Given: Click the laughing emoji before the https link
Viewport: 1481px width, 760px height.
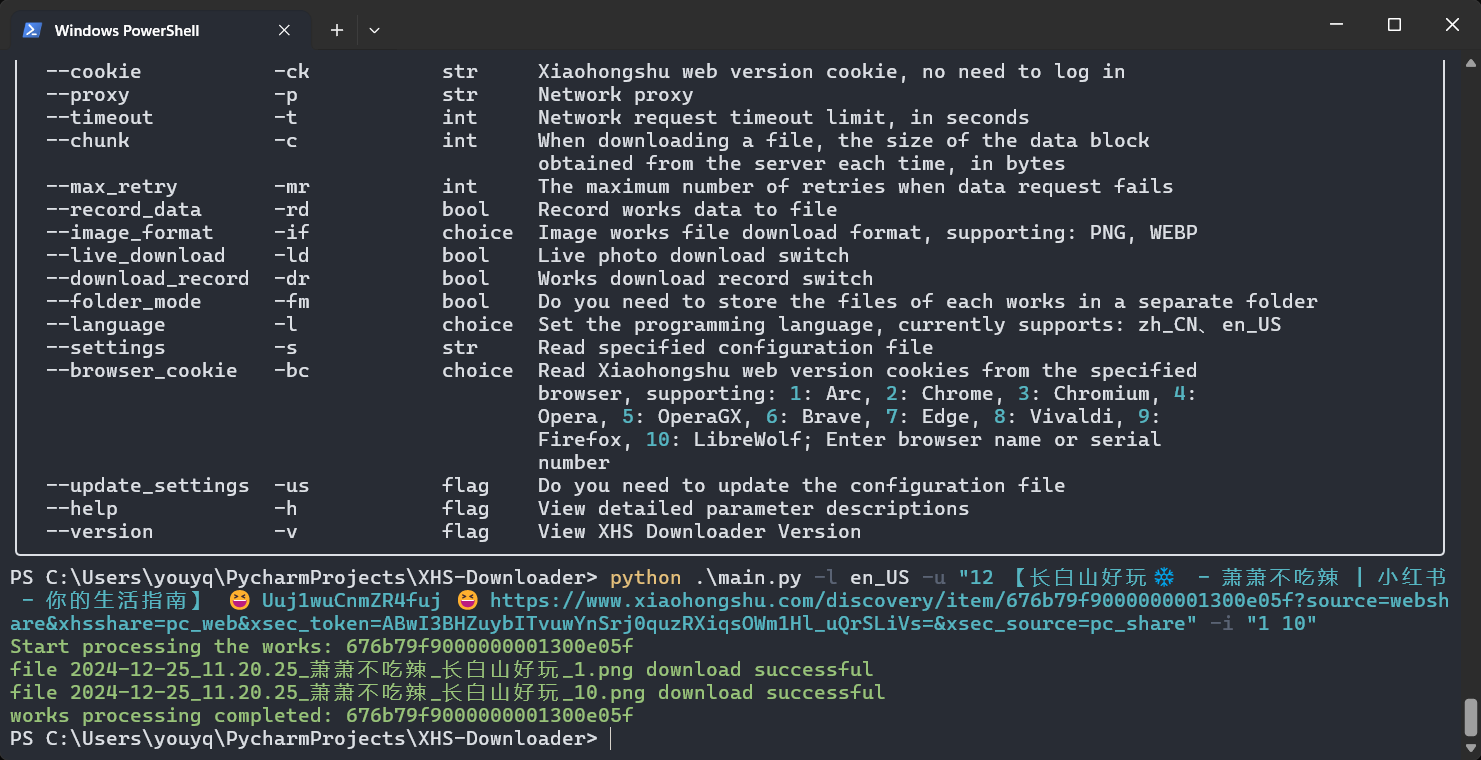Looking at the screenshot, I should (x=467, y=601).
